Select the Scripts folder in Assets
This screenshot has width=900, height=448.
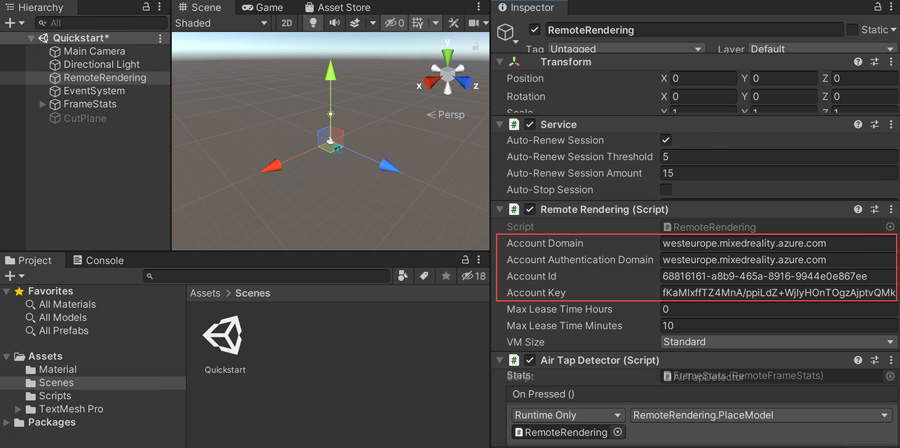(55, 396)
